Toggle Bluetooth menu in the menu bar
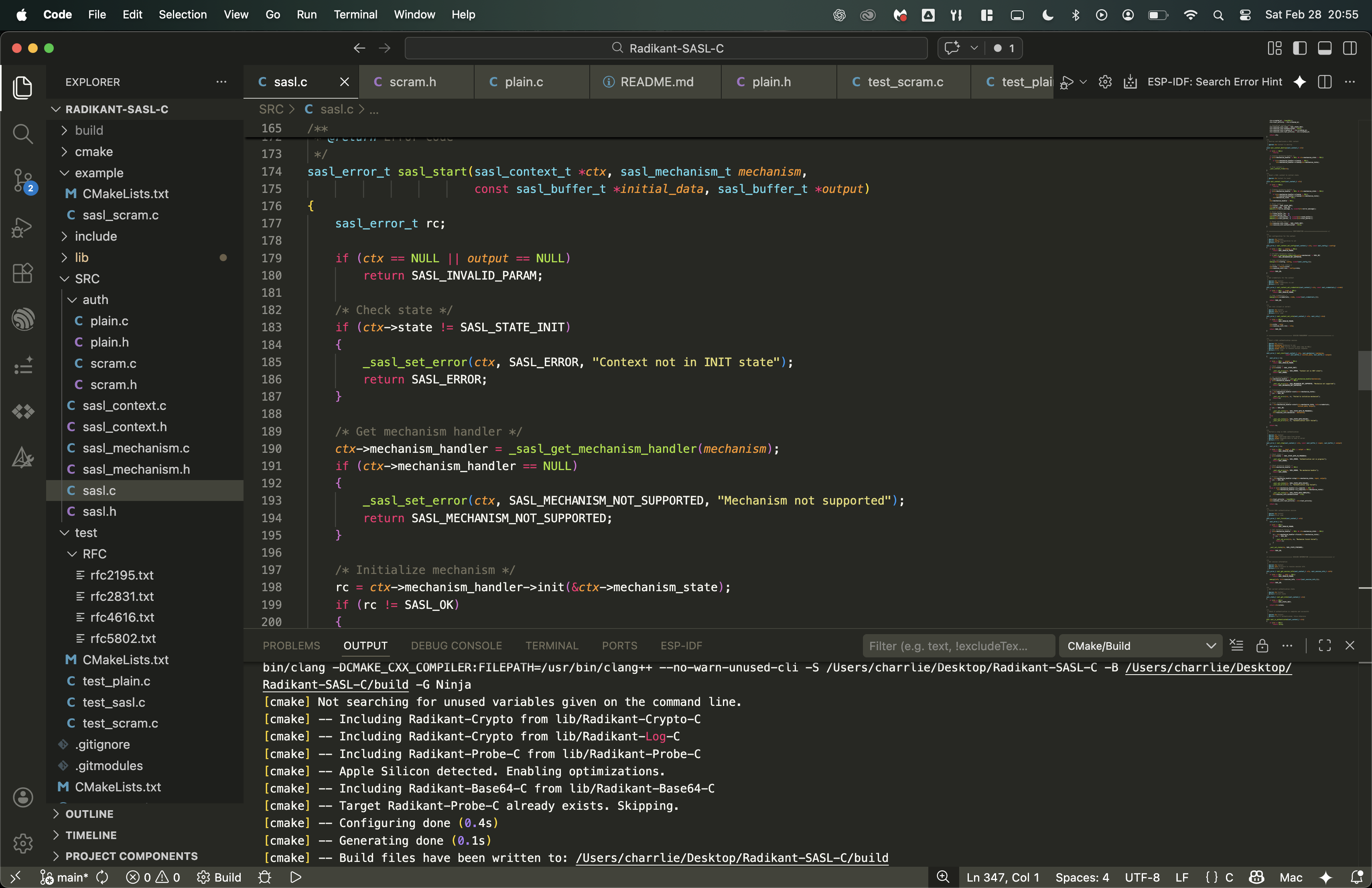This screenshot has height=888, width=1372. coord(1075,15)
